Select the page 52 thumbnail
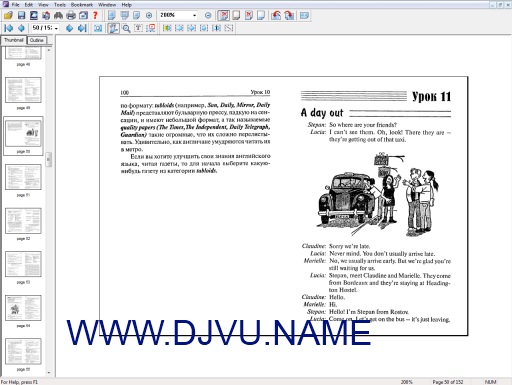 click(23, 221)
